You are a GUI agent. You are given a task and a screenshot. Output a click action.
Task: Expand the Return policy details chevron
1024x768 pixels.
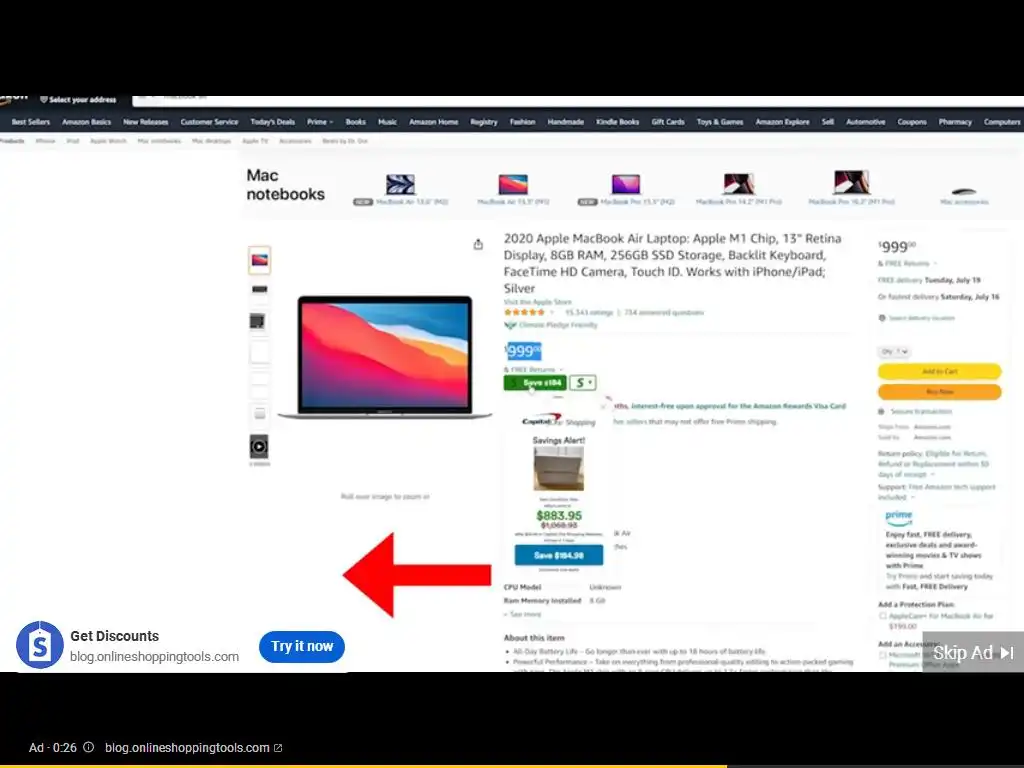click(x=933, y=475)
